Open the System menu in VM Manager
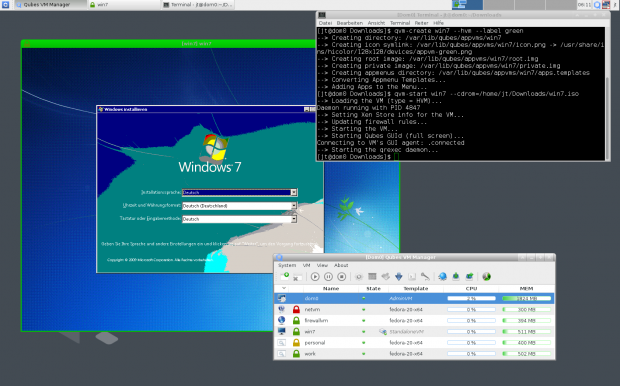Viewport: 620px width, 386px height. (x=287, y=265)
